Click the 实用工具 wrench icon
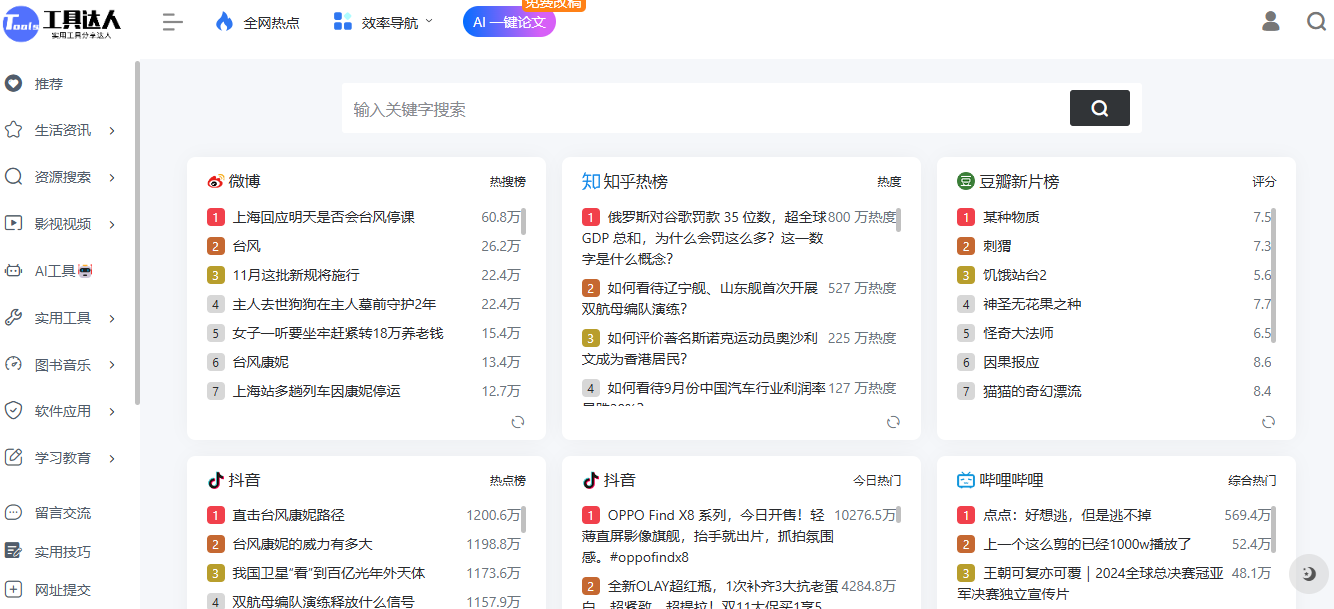This screenshot has height=609, width=1334. [14, 318]
